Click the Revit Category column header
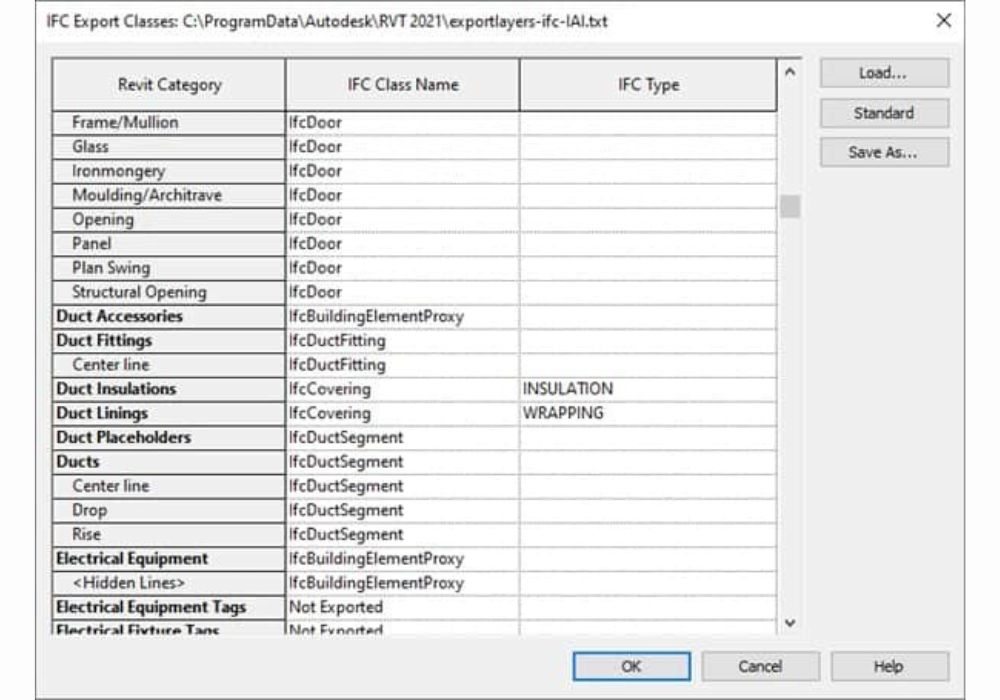Viewport: 1000px width, 700px height. tap(169, 85)
